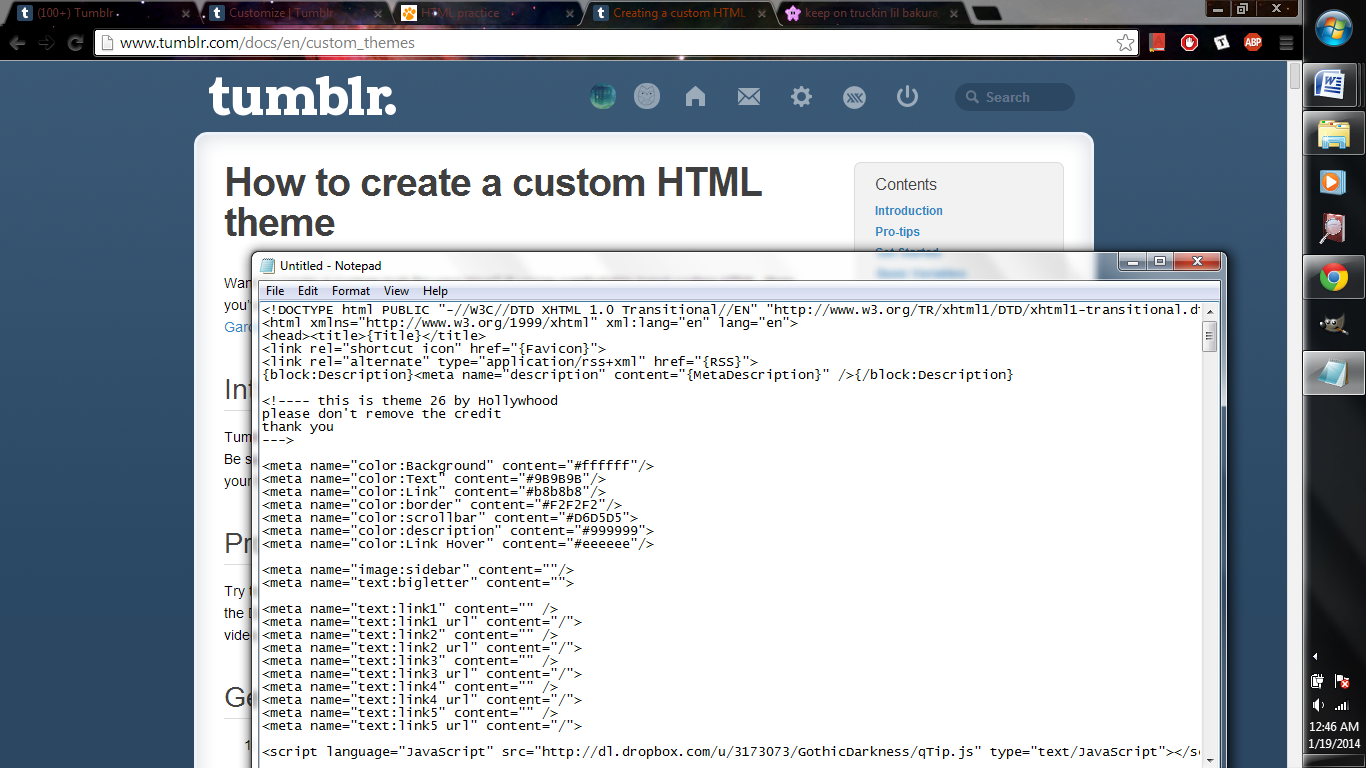Screen dimensions: 1366x768
Task: Click the white T extension icon
Action: (x=1221, y=43)
